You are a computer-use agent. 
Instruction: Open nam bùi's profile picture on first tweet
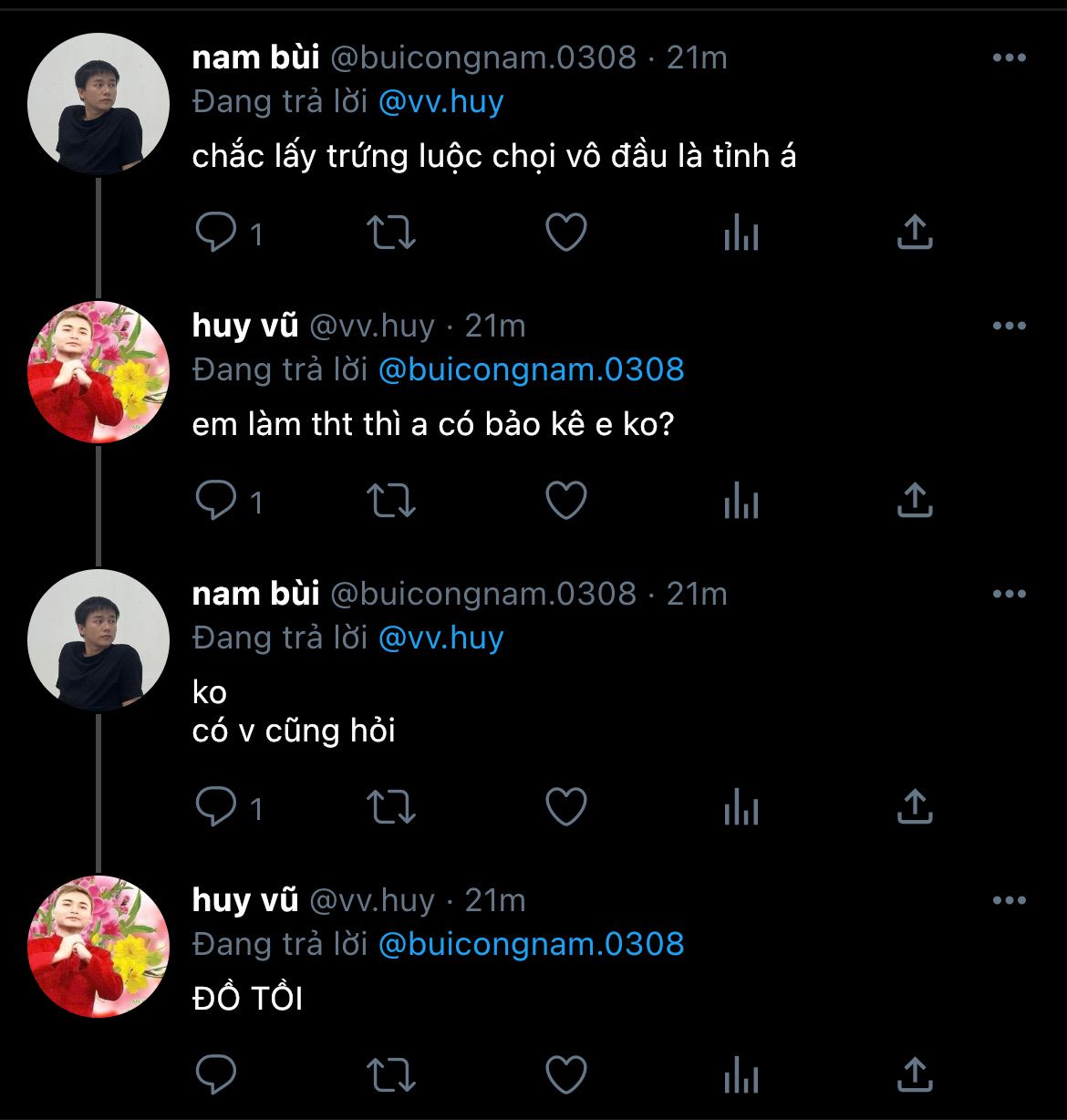98,104
